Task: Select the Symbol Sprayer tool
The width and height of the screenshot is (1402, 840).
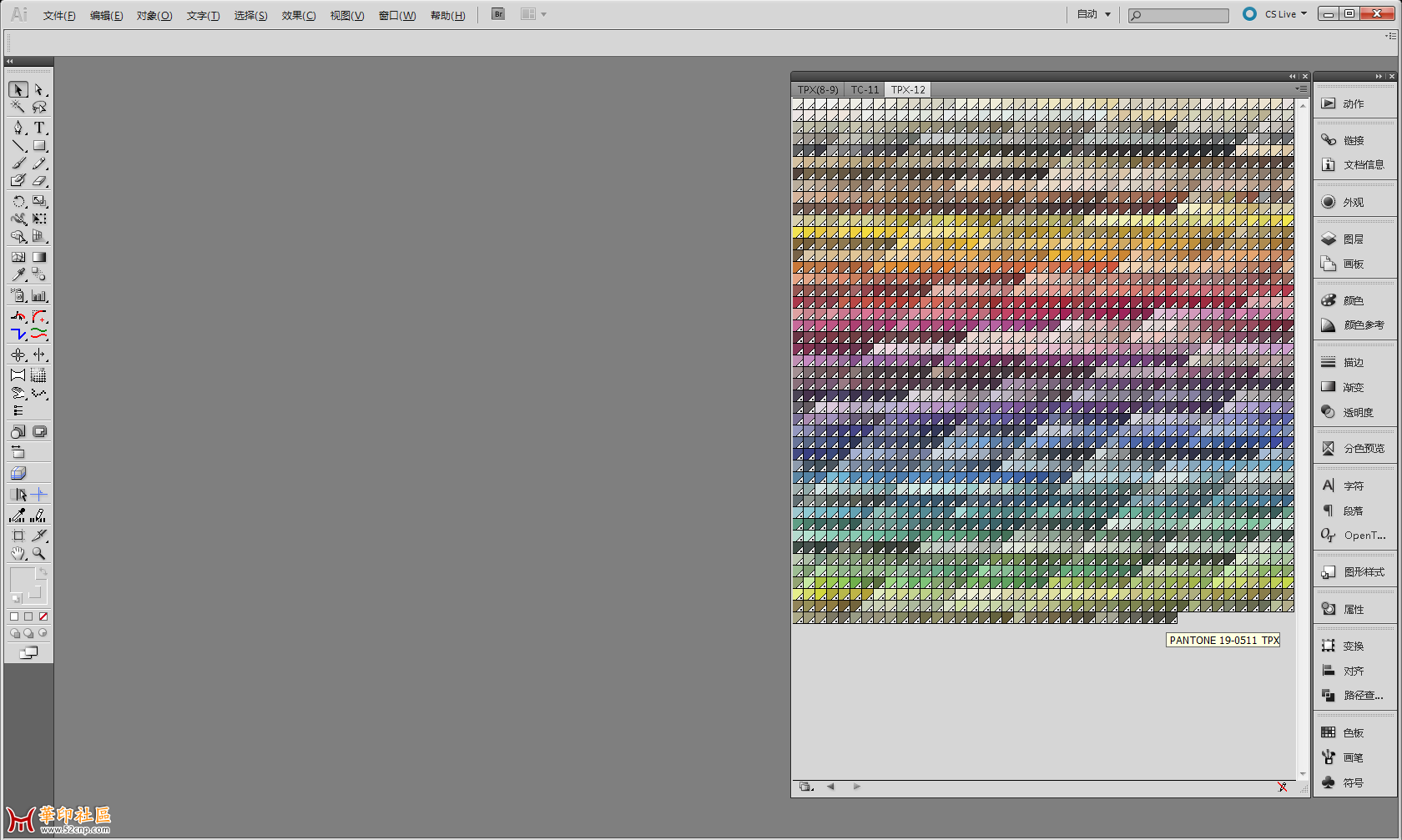Action: [x=18, y=295]
